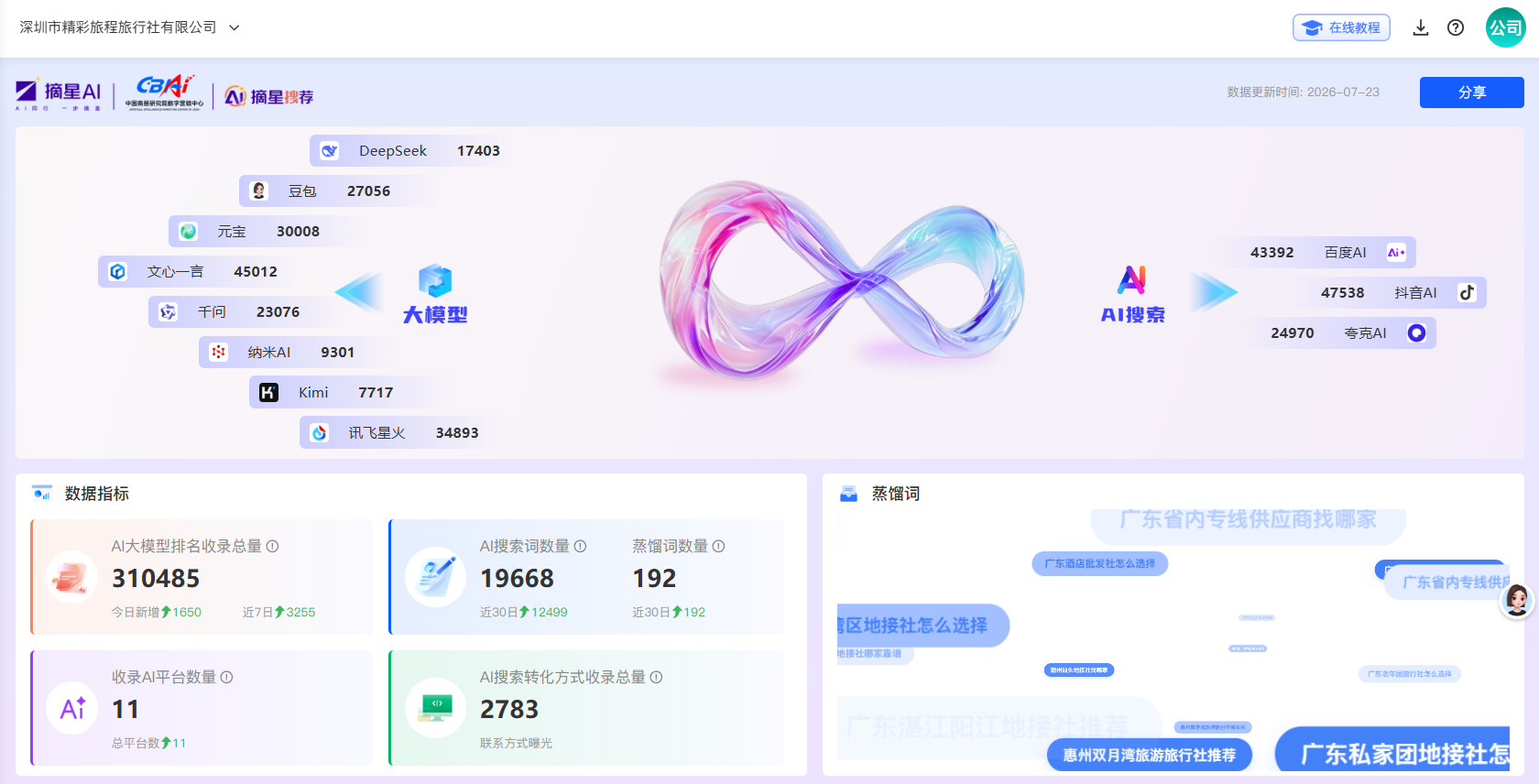This screenshot has height=784, width=1539.
Task: Click the central infinity loop graphic
Action: pos(842,280)
